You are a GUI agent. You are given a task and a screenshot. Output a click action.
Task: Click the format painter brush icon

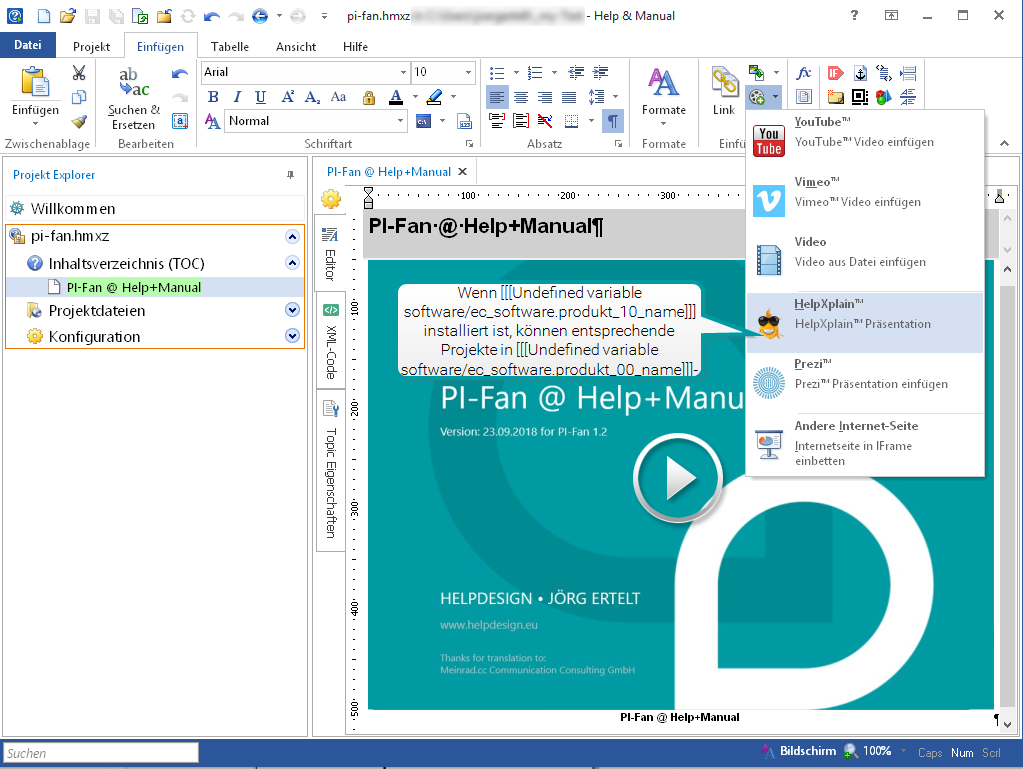79,121
